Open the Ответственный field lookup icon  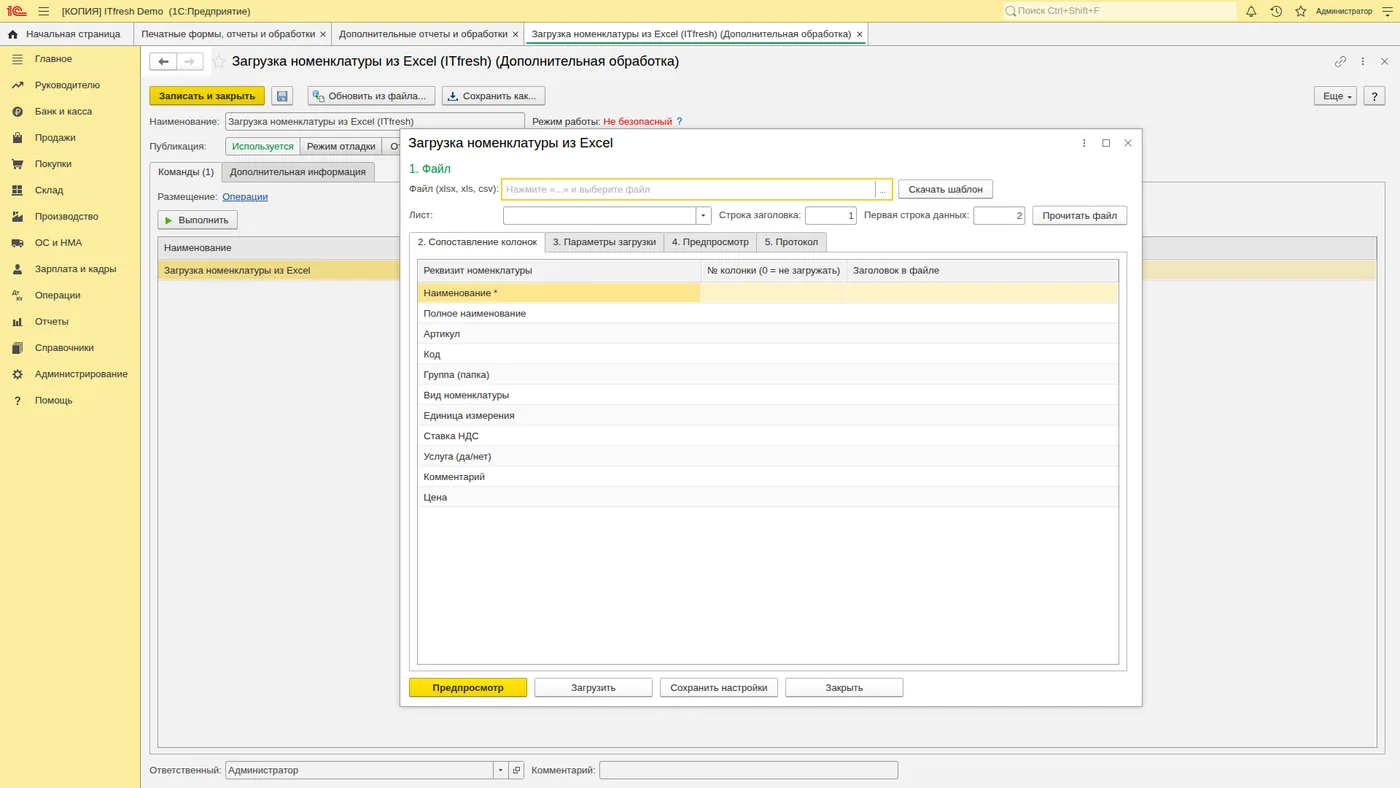click(x=516, y=770)
